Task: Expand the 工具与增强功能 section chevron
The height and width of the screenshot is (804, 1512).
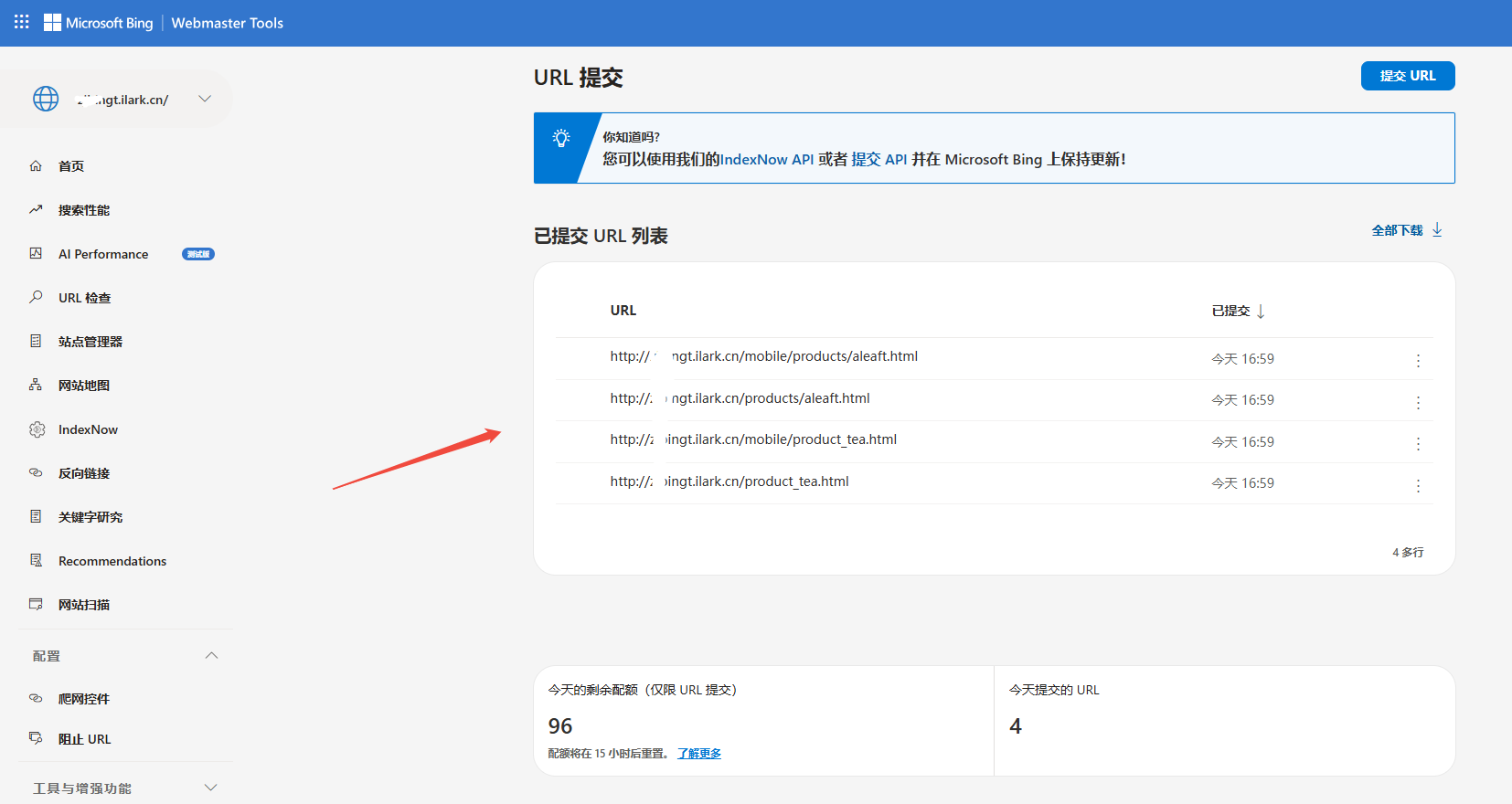Action: coord(211,788)
